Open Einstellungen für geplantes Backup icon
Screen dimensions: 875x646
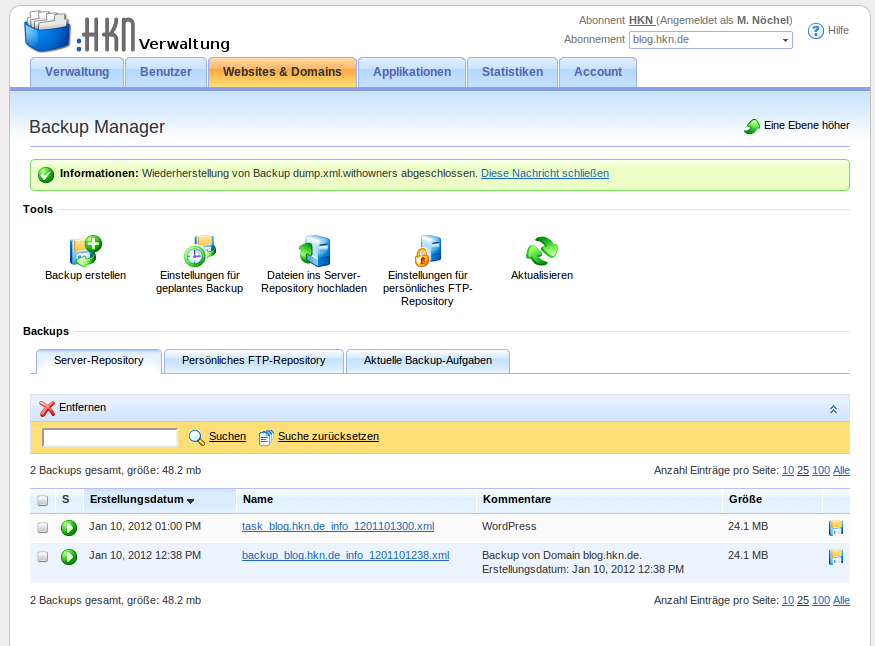199,250
